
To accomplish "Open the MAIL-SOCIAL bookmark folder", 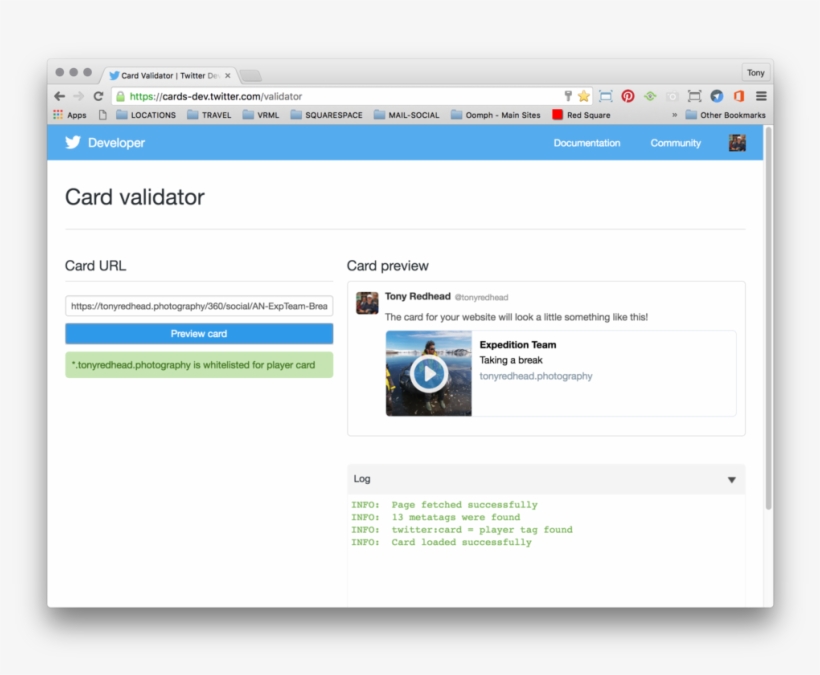I will click(406, 115).
